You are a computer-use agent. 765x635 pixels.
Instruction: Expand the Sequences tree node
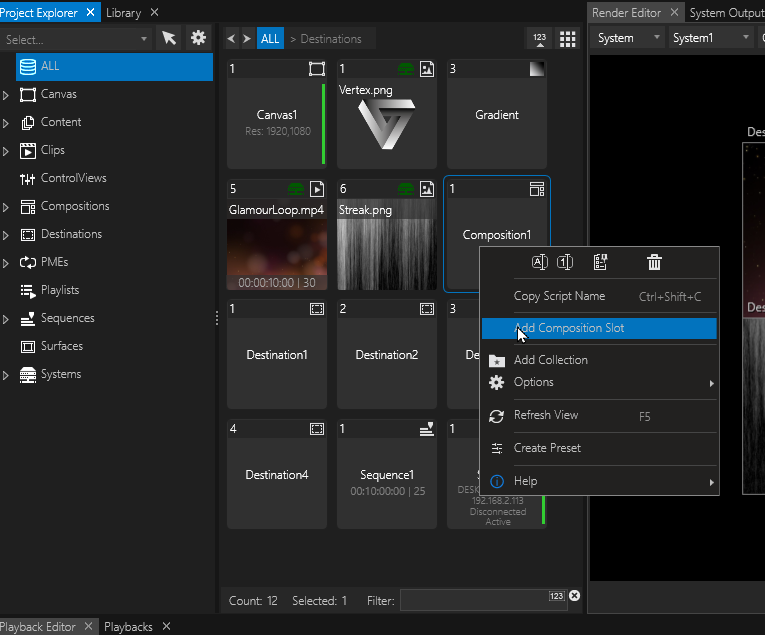pyautogui.click(x=7, y=319)
